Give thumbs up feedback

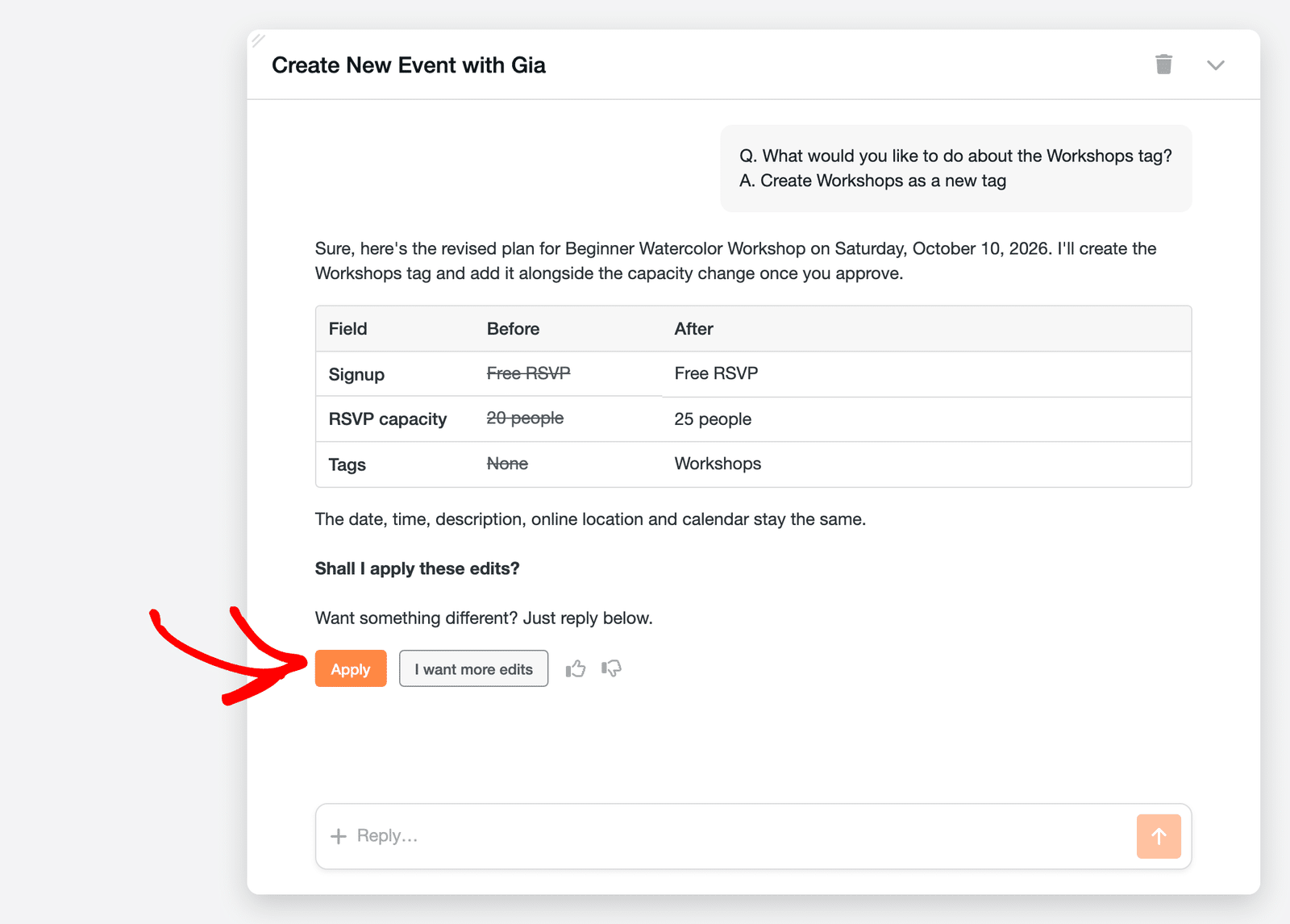[576, 668]
